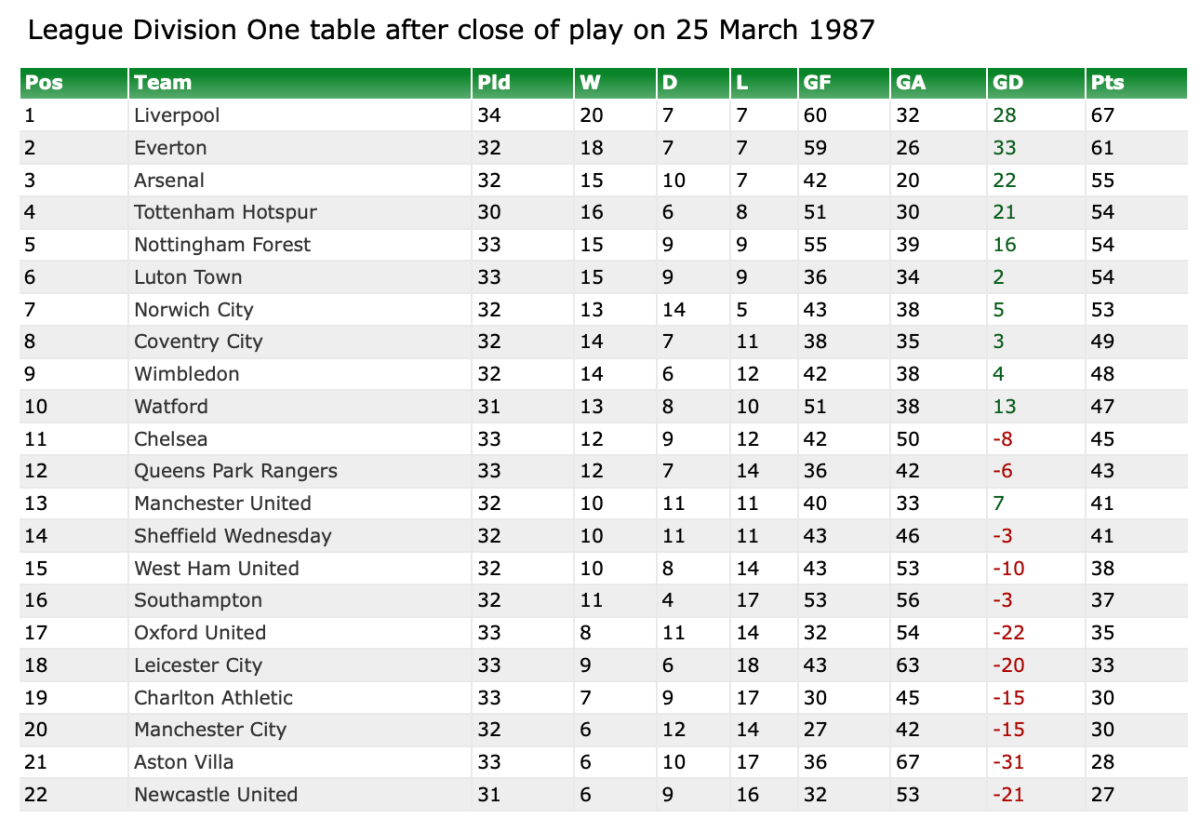Select the GD column header
Viewport: 1200px width, 819px height.
click(x=1008, y=83)
